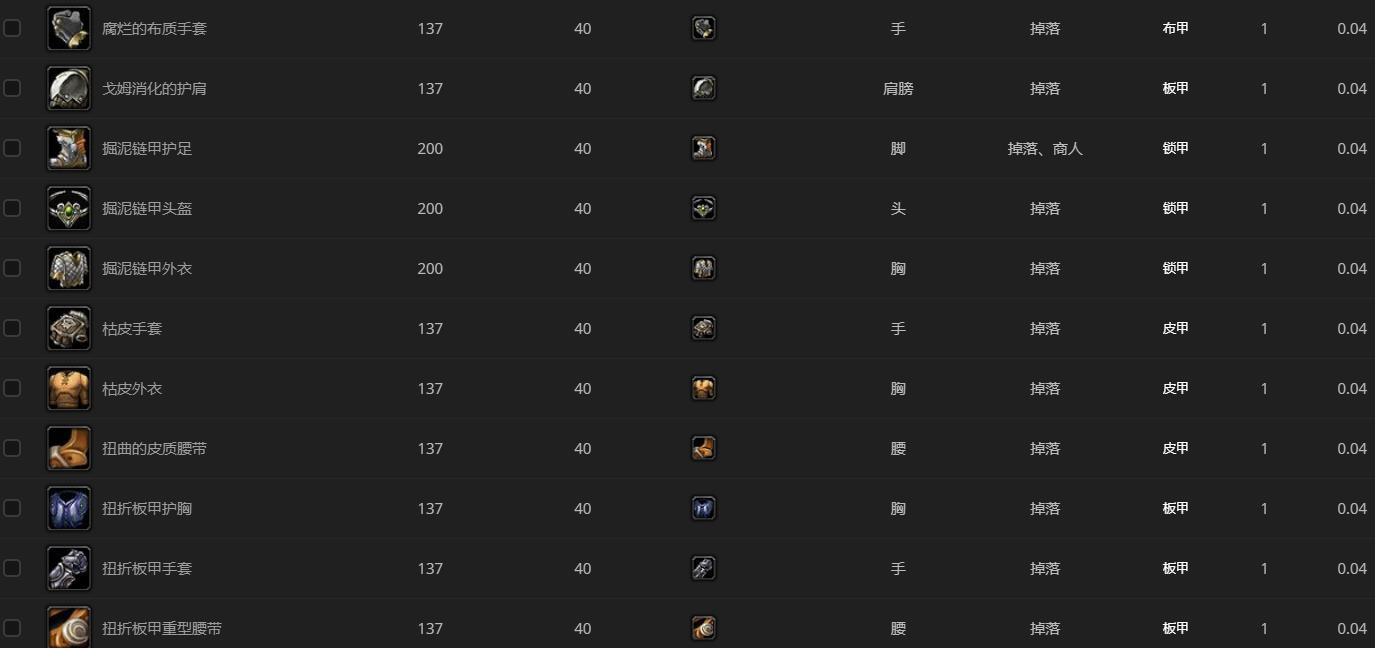
Task: Click the small appearance icon for 枯皮外衣
Action: [703, 388]
